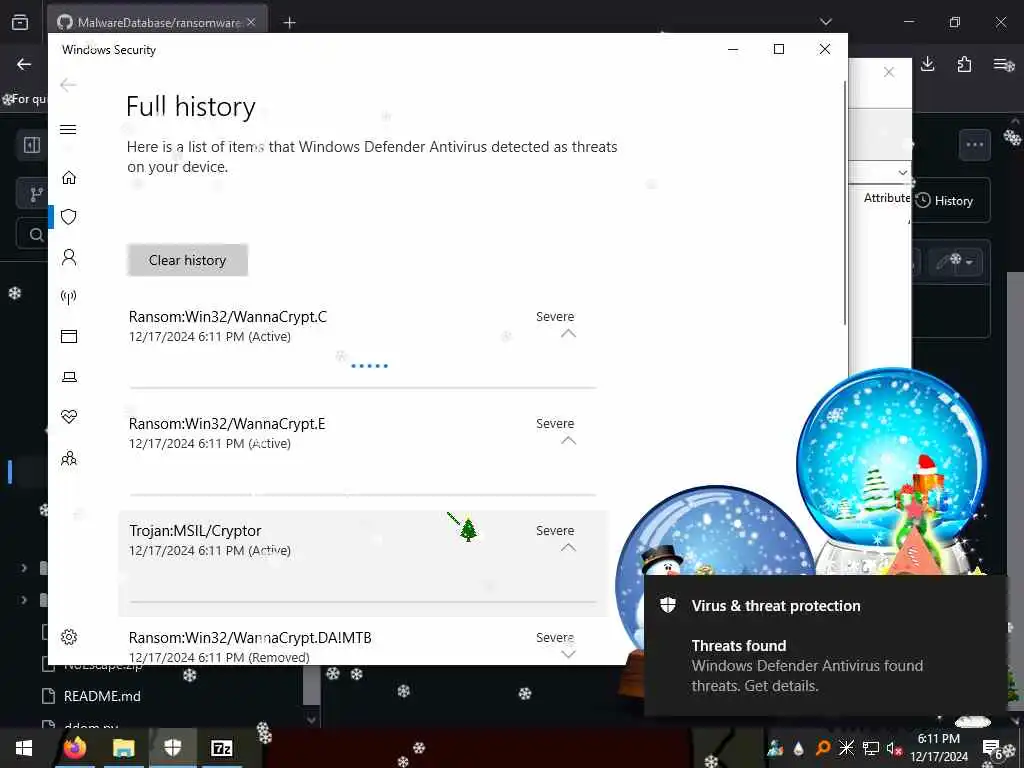Open Family options icon
The height and width of the screenshot is (768, 1024).
[69, 458]
